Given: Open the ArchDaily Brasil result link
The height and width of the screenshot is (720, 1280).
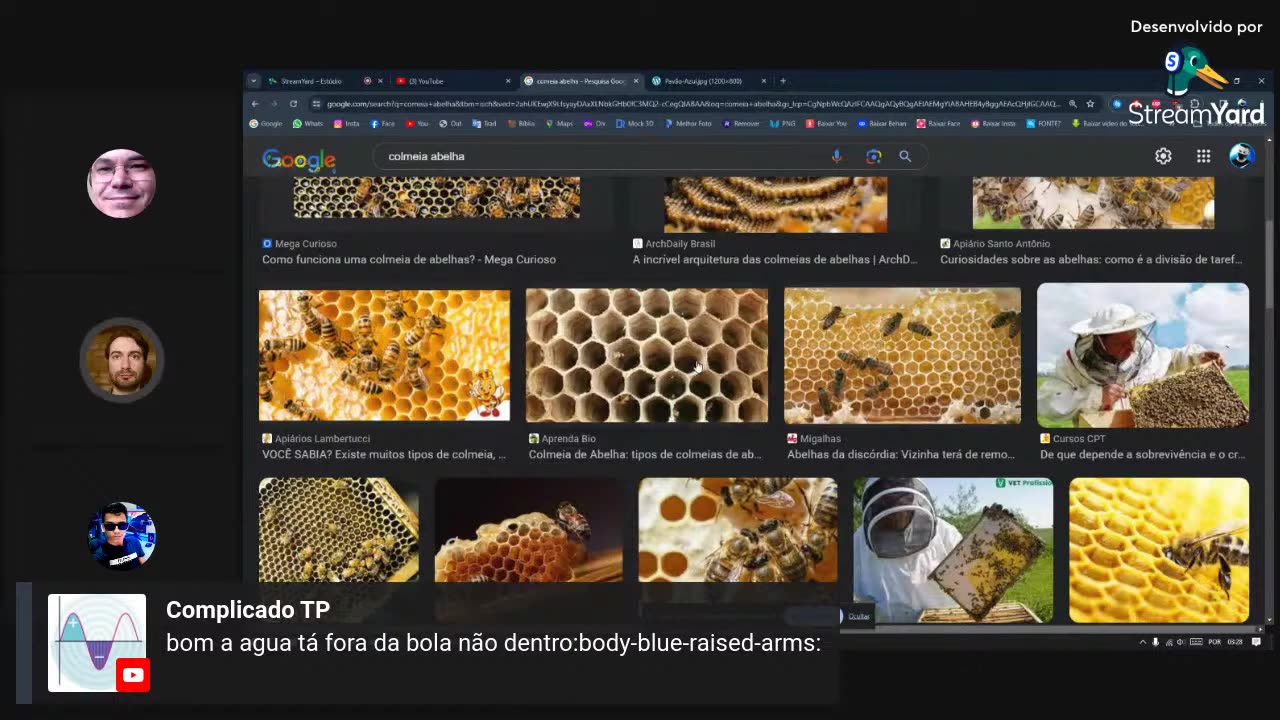Looking at the screenshot, I should pyautogui.click(x=775, y=259).
